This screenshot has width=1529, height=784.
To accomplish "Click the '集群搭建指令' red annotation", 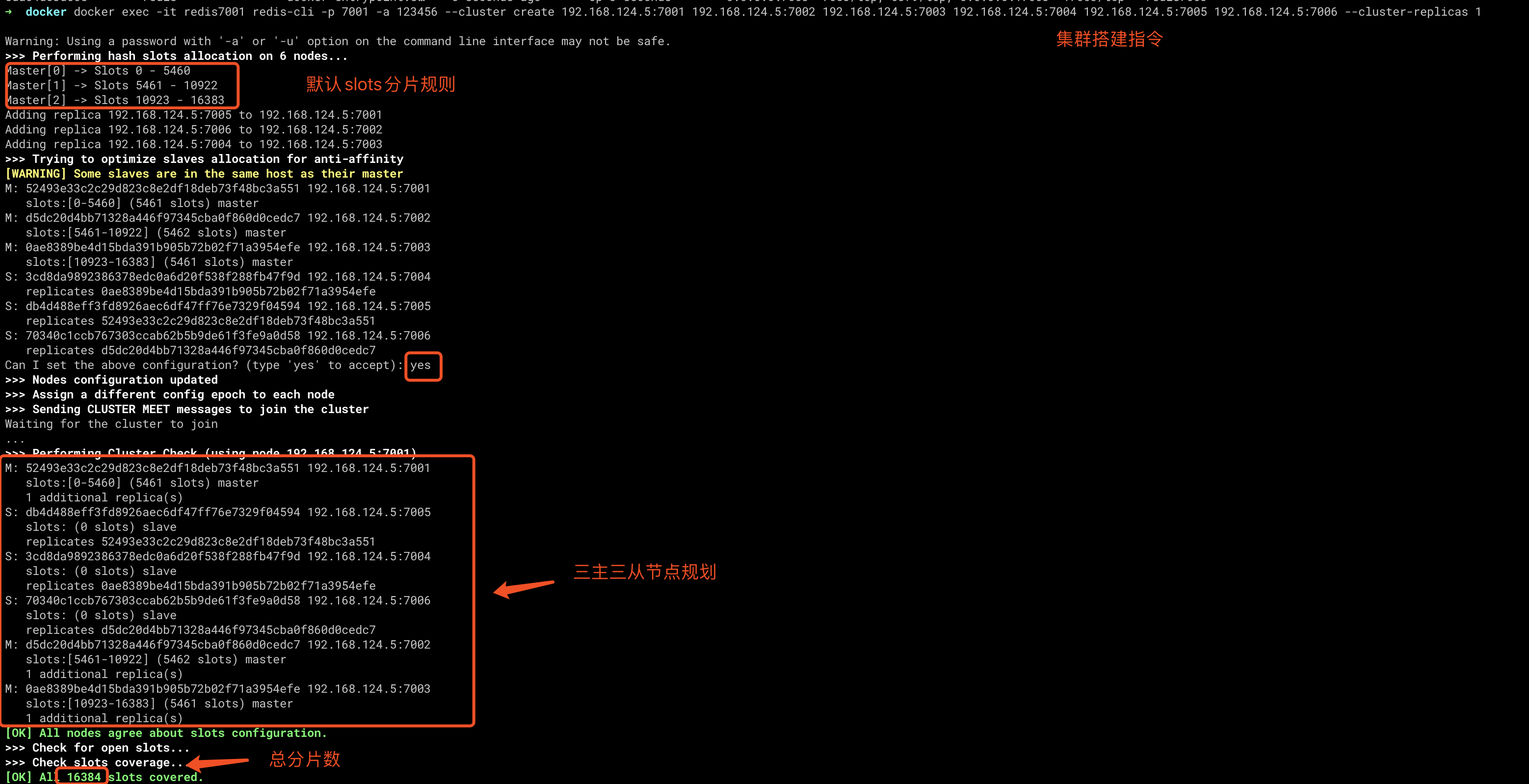I will [x=1109, y=39].
